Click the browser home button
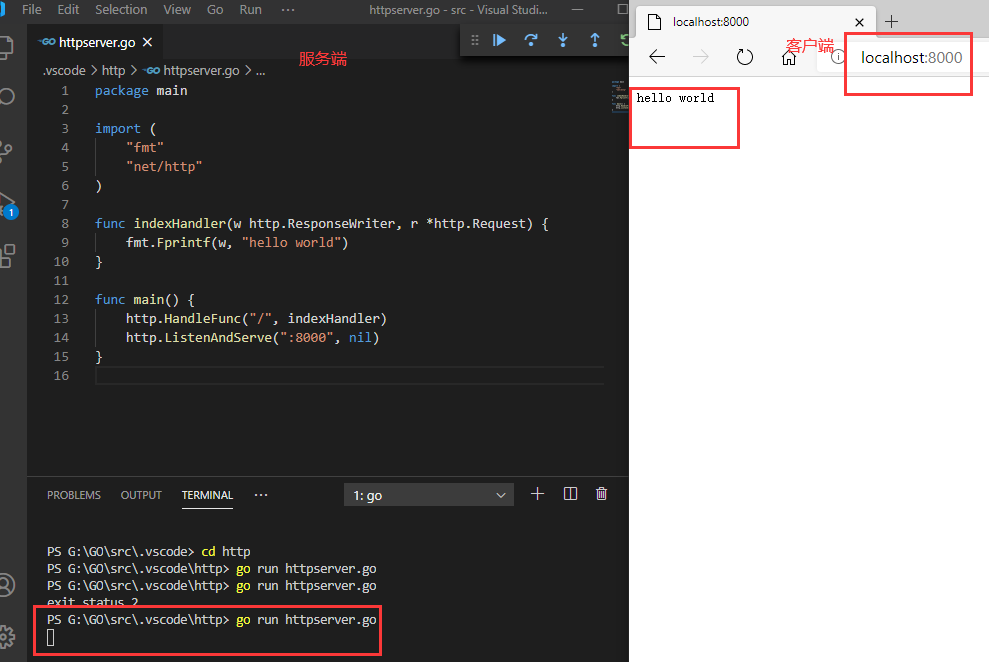 tap(788, 57)
